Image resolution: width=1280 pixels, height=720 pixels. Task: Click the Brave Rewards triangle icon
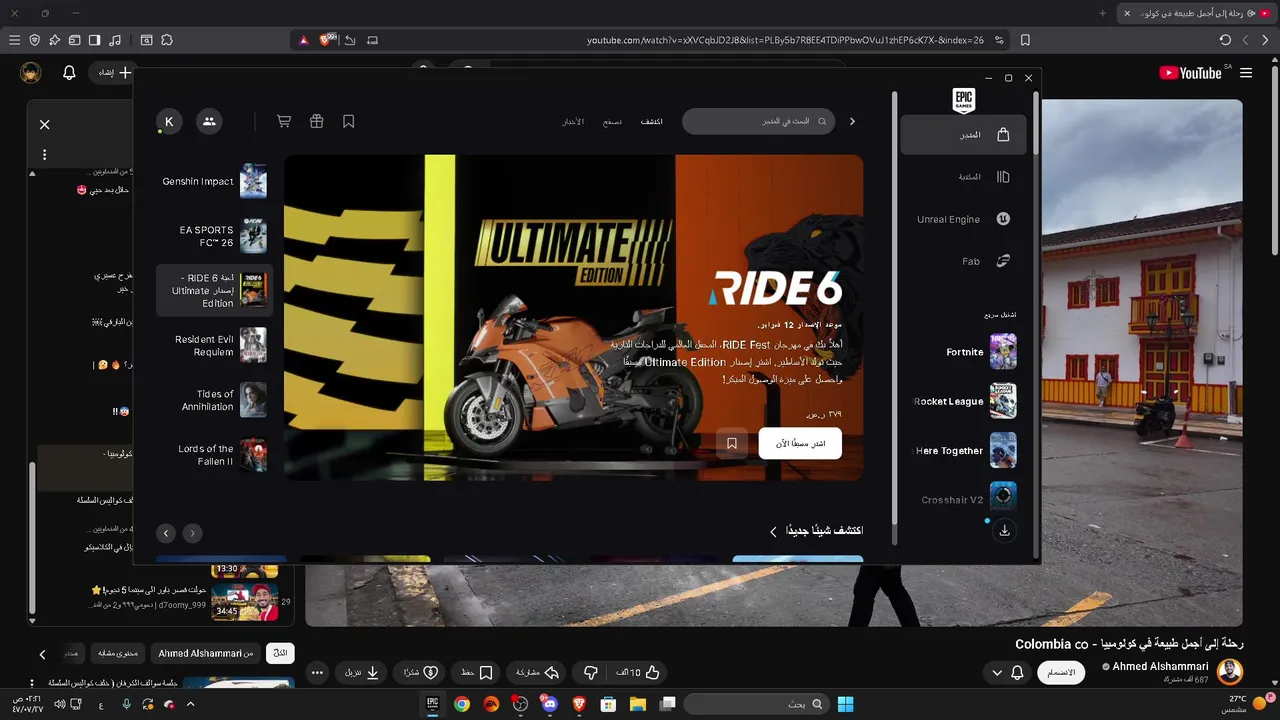tap(303, 40)
